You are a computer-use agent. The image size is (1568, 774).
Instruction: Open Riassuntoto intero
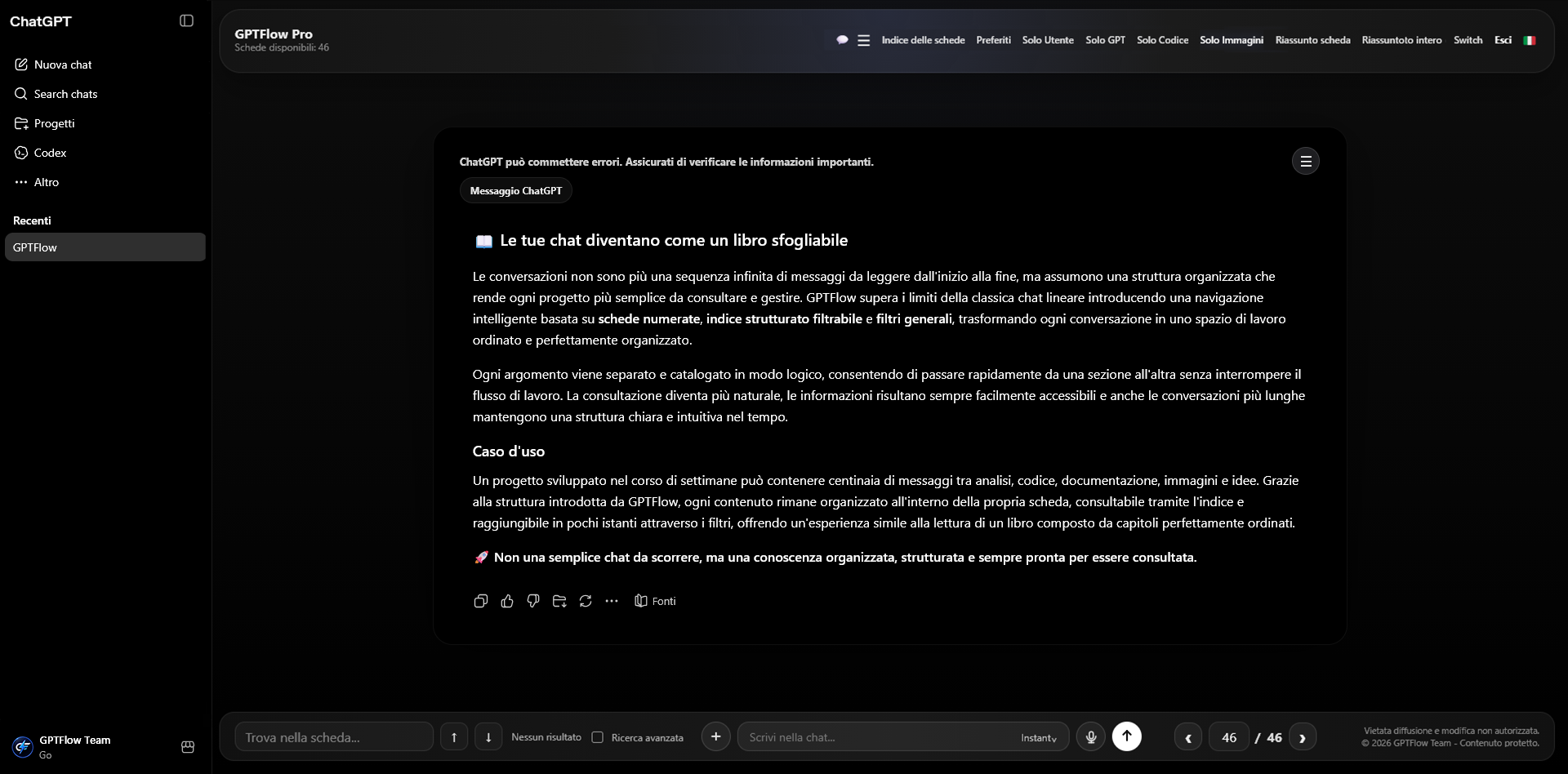click(1401, 40)
